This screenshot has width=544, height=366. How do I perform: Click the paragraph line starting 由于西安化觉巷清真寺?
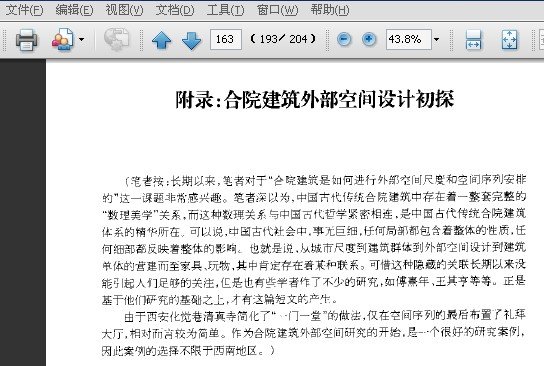pos(325,316)
